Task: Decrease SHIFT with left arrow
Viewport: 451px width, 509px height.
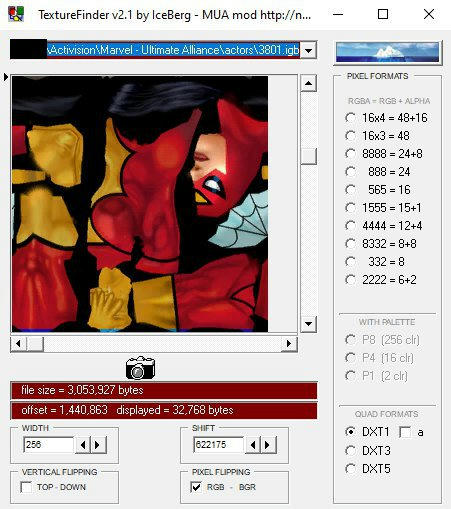Action: click(x=253, y=445)
